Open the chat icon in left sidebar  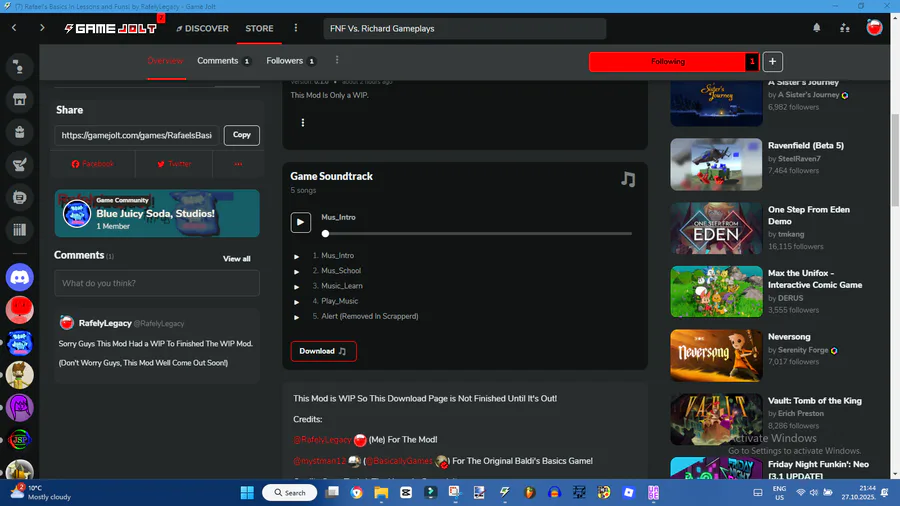coord(20,197)
